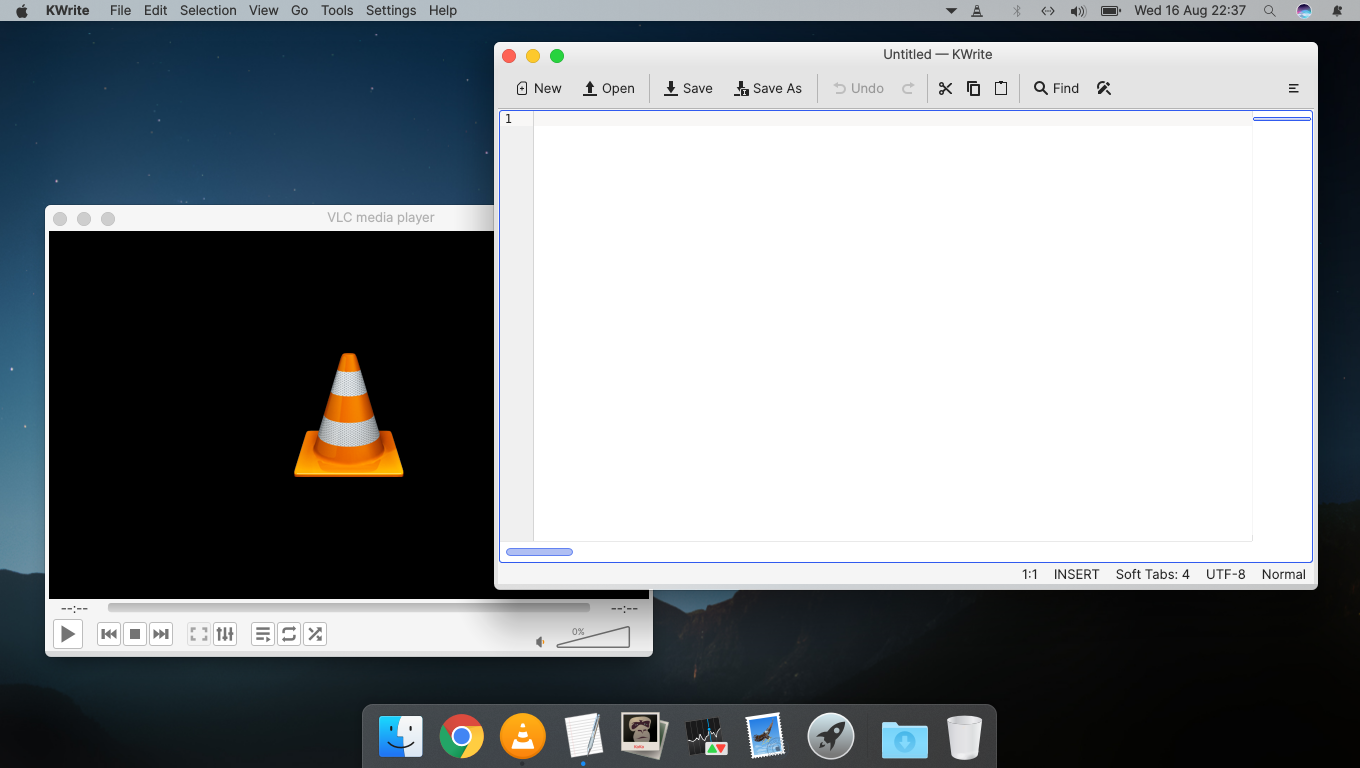Open the KWrite application menu
1360x768 pixels.
tap(67, 10)
